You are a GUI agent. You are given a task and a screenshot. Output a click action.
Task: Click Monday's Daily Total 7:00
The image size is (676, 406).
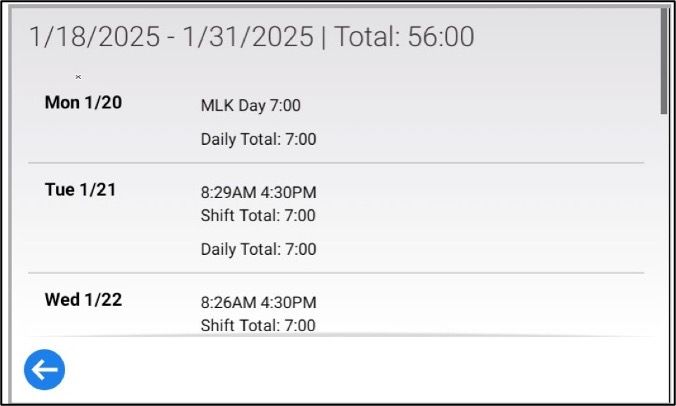point(258,140)
